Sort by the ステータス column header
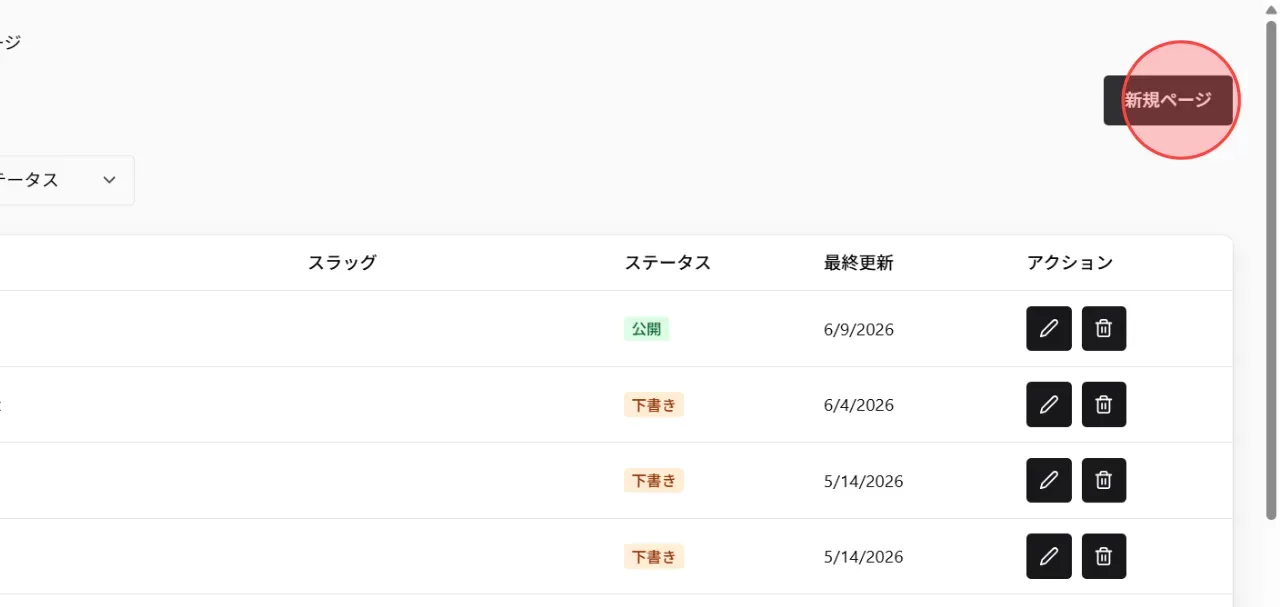1280x607 pixels. [668, 263]
